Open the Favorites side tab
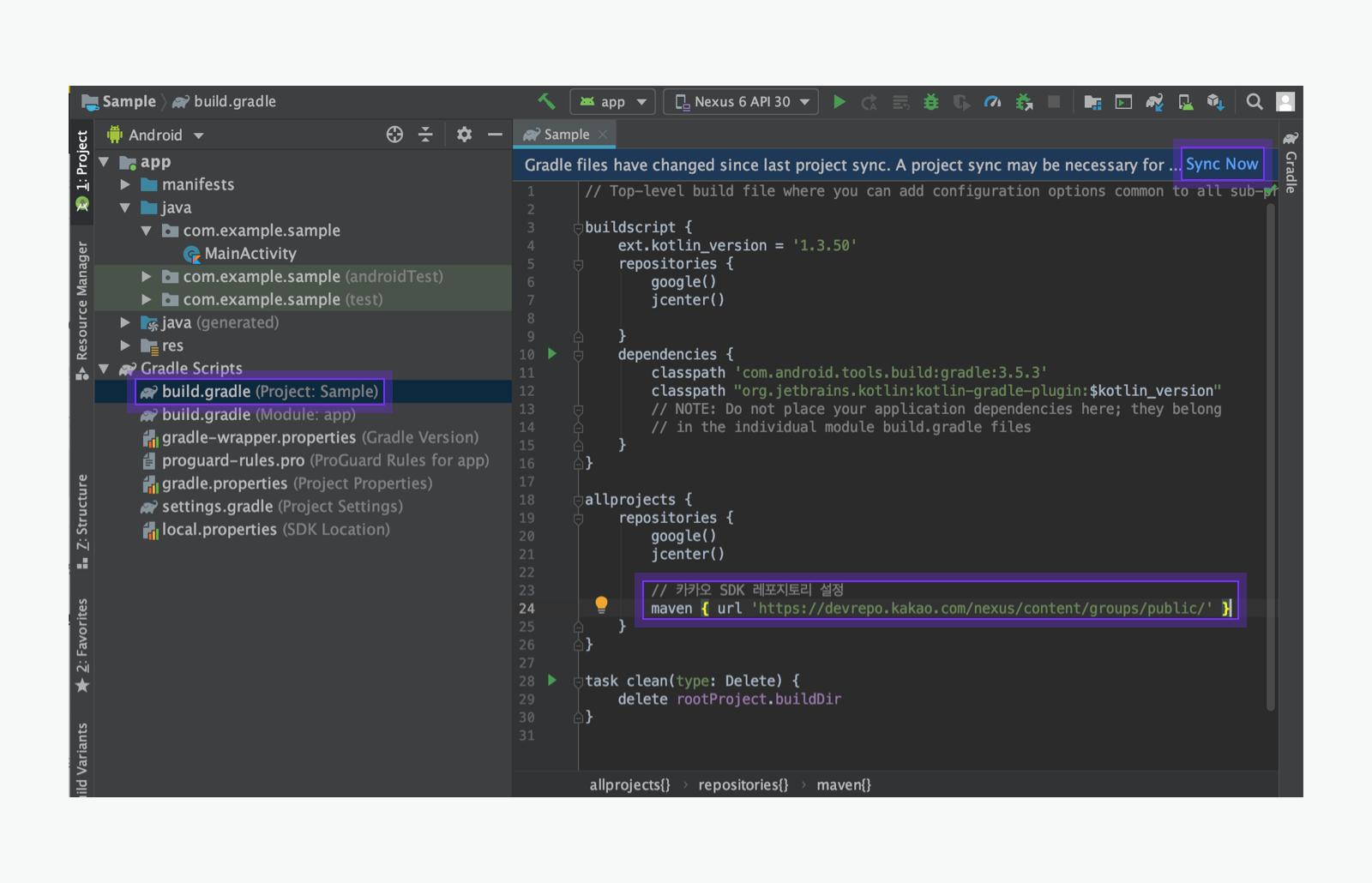Viewport: 1372px width, 883px height. coord(82,643)
